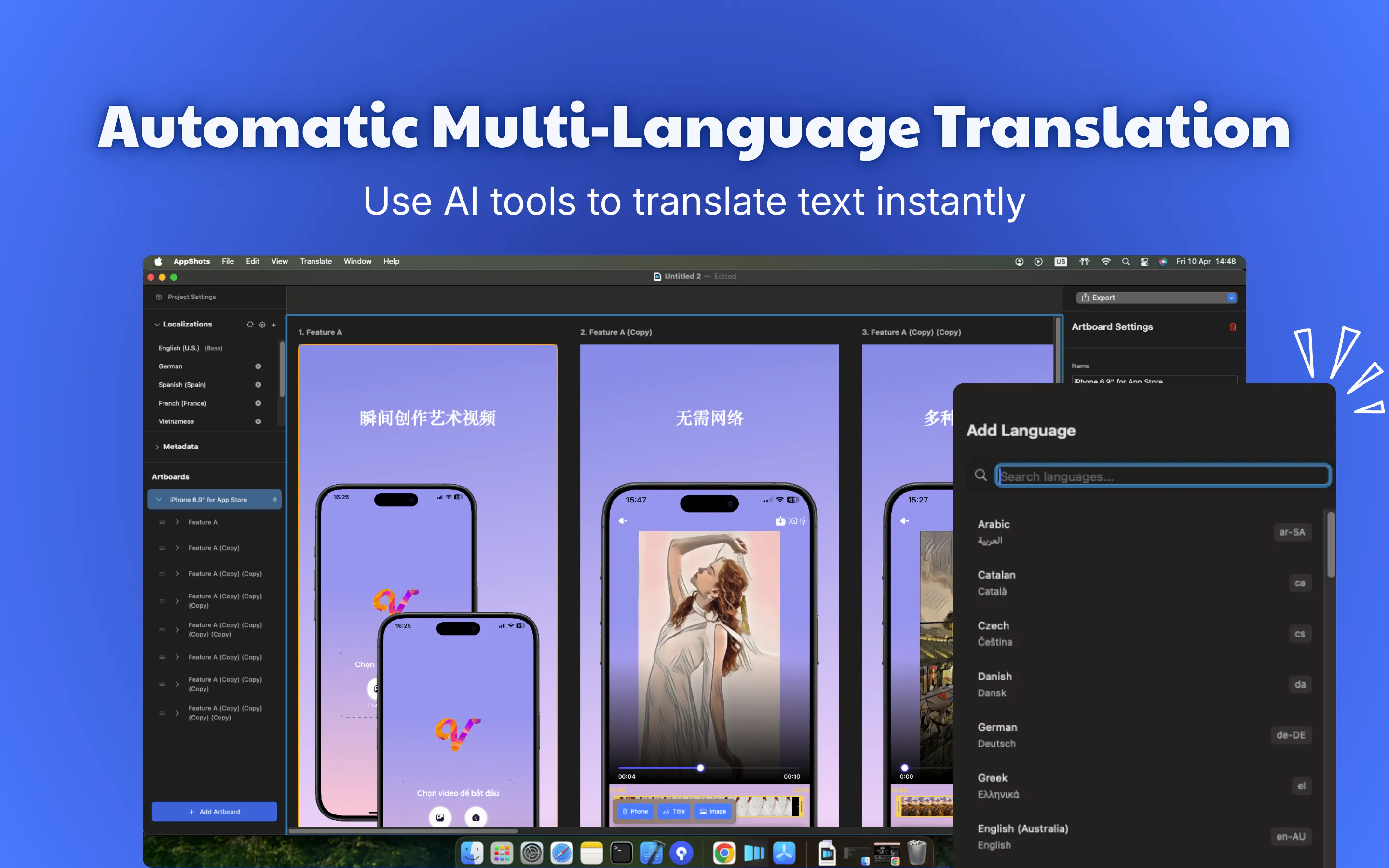Collapse the Localizations section
This screenshot has width=1389, height=868.
tap(157, 325)
